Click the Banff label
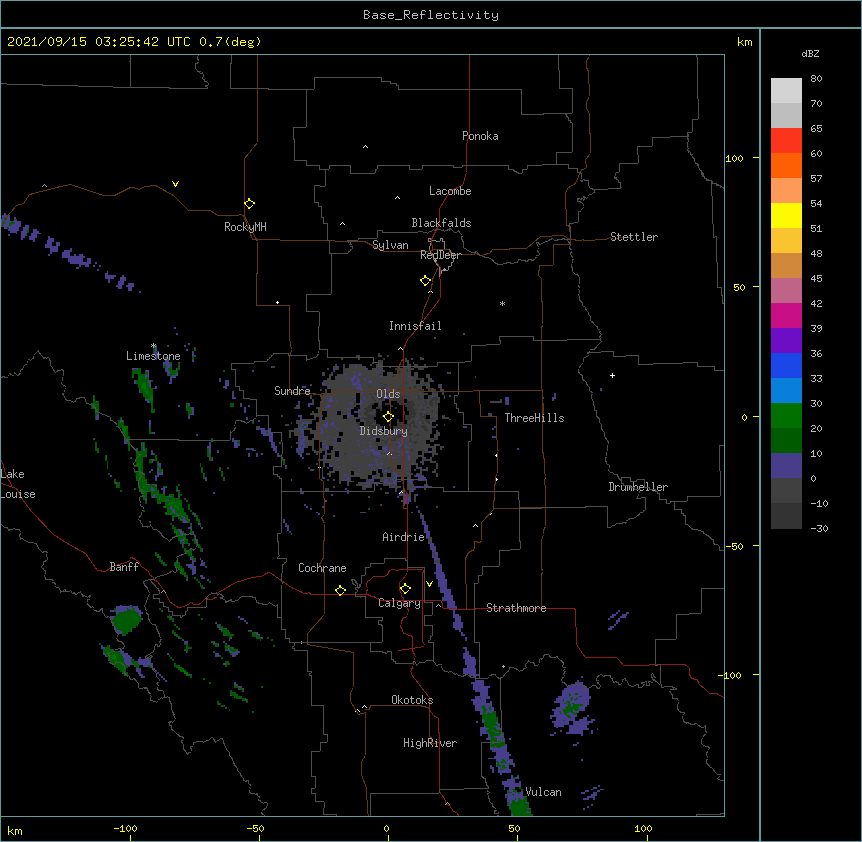Screen dimensions: 862x842 (x=124, y=567)
